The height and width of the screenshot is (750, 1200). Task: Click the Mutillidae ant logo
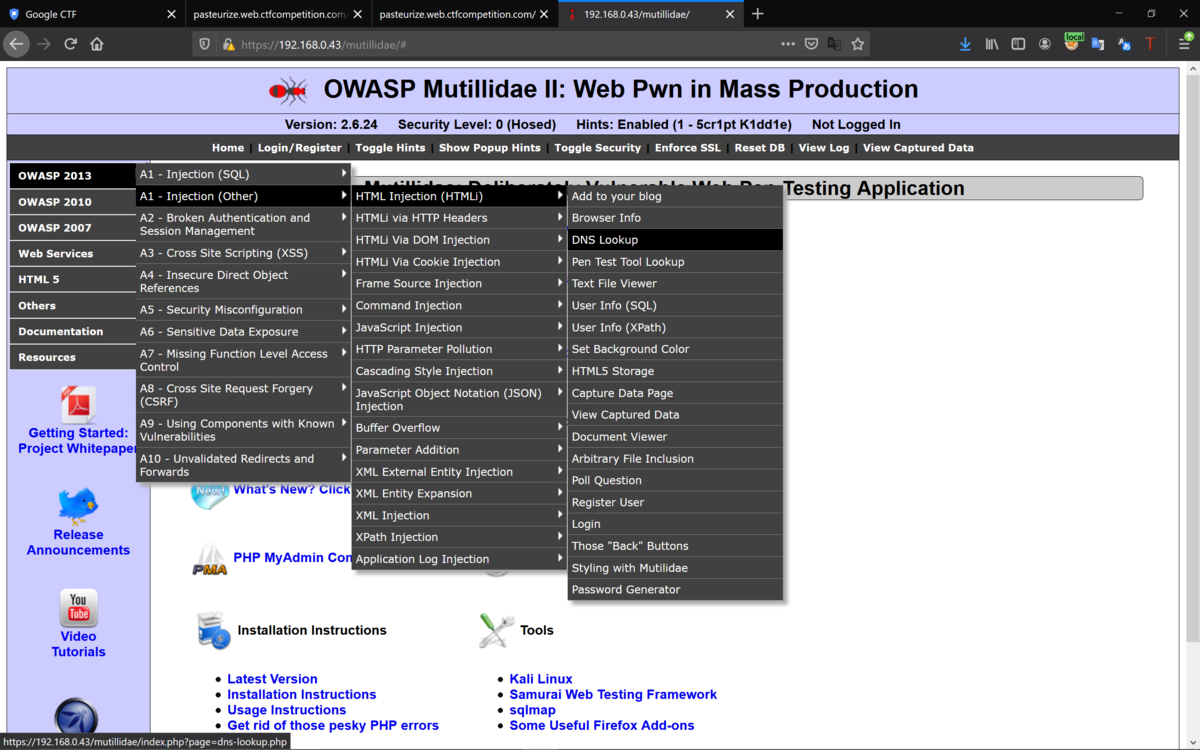288,91
